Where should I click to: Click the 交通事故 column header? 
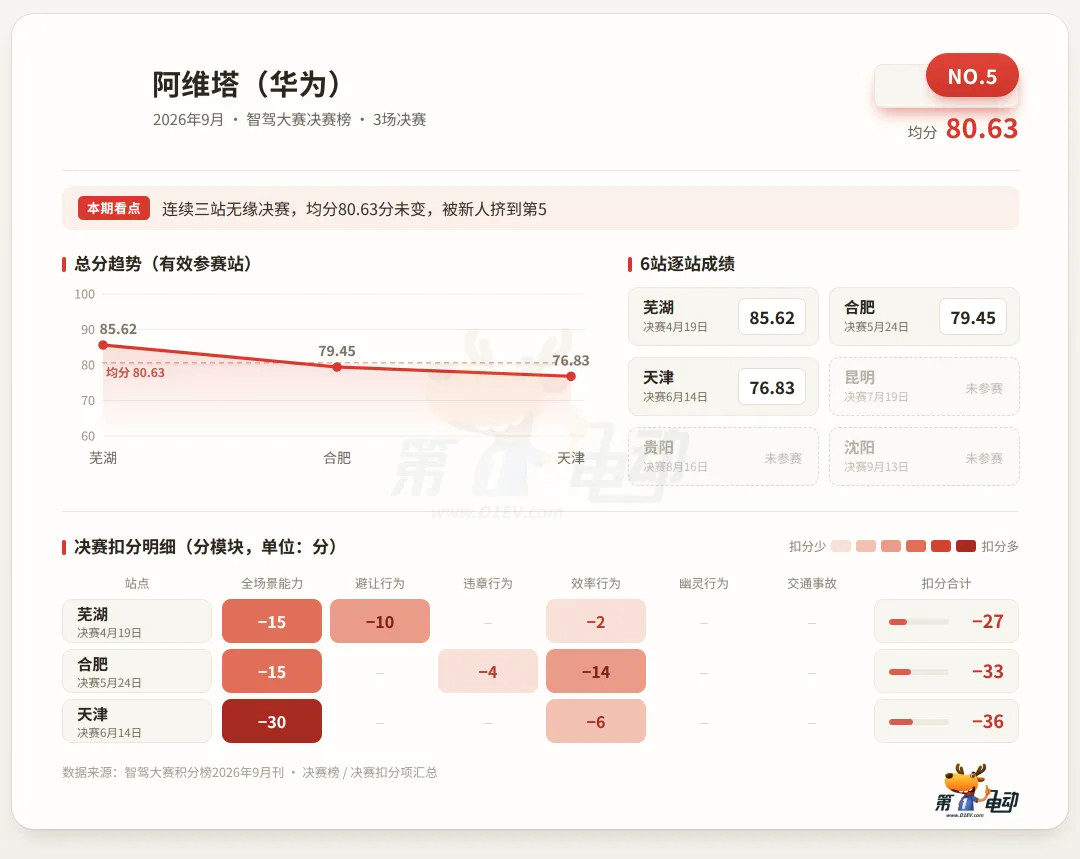[x=812, y=583]
